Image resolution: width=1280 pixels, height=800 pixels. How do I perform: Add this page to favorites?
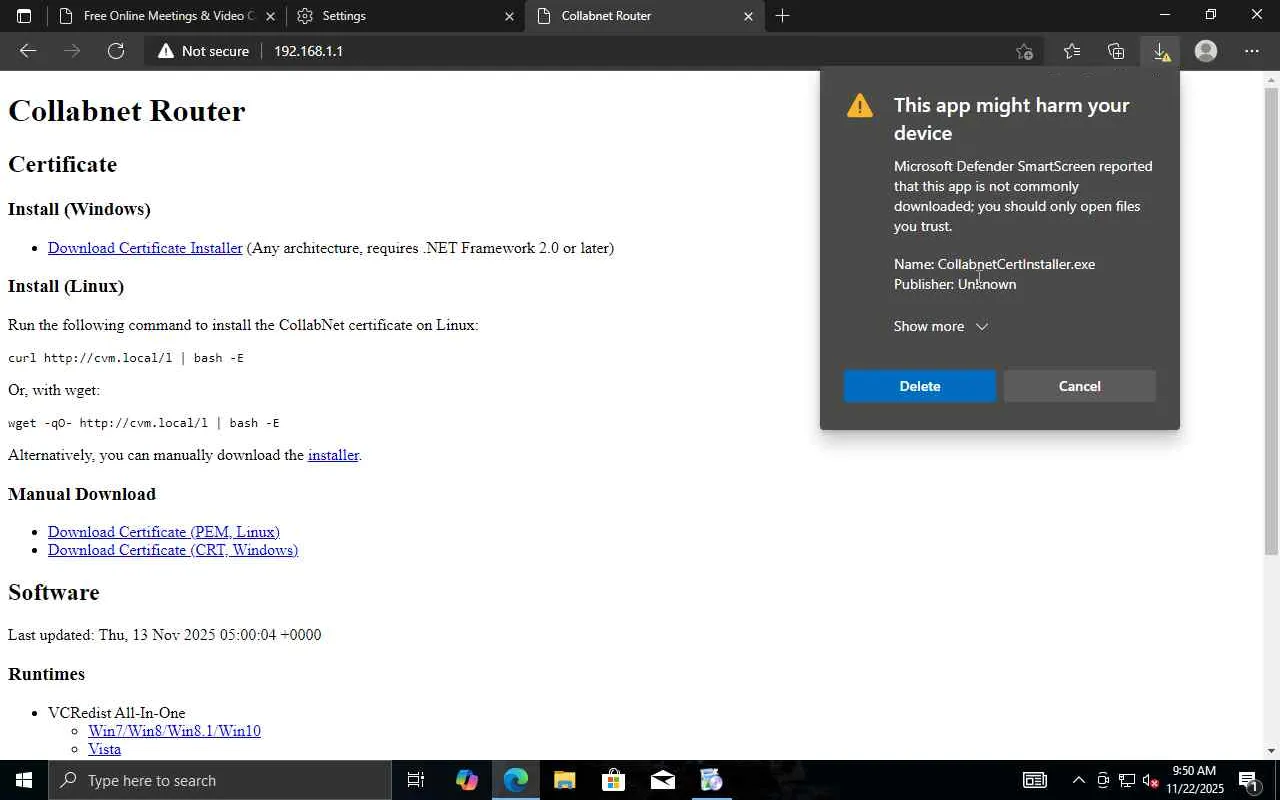click(x=1024, y=51)
